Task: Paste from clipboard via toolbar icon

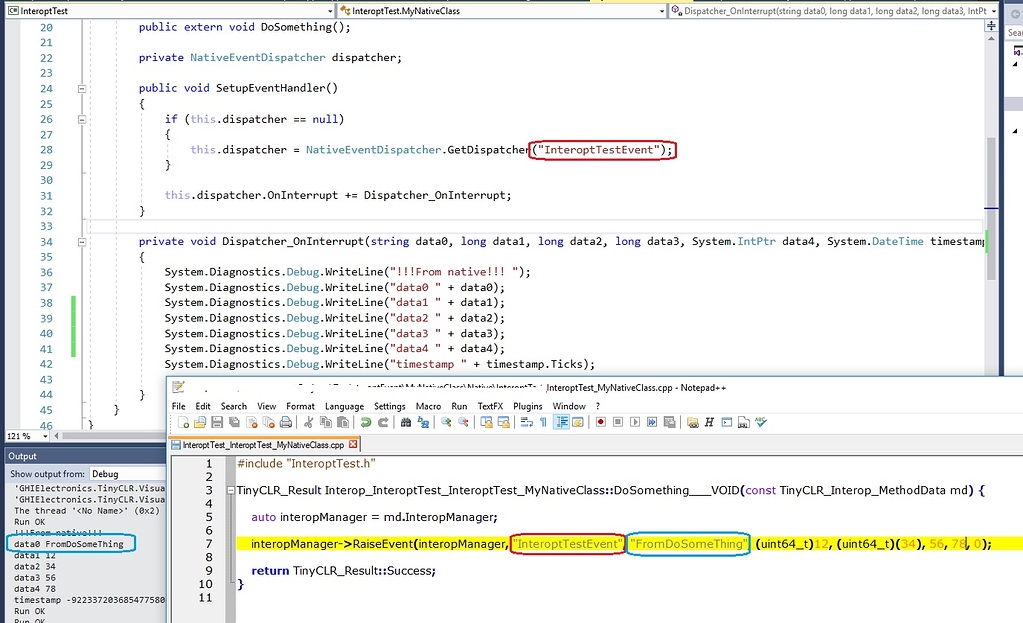Action: 343,423
